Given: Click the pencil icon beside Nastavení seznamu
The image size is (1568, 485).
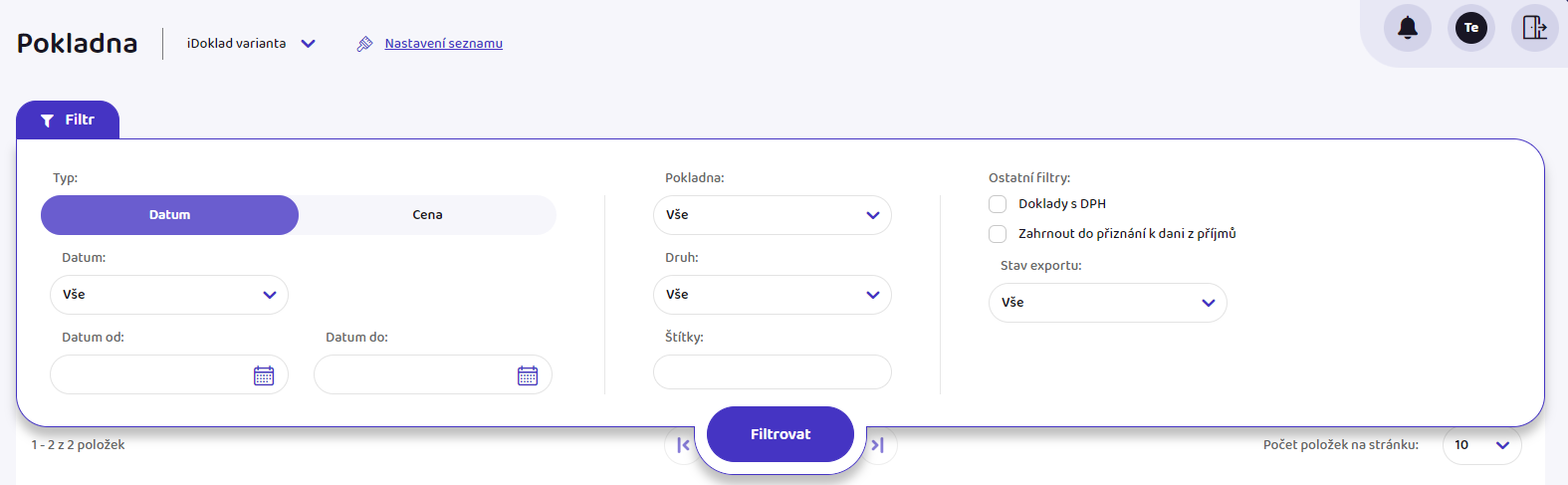Looking at the screenshot, I should tap(365, 44).
